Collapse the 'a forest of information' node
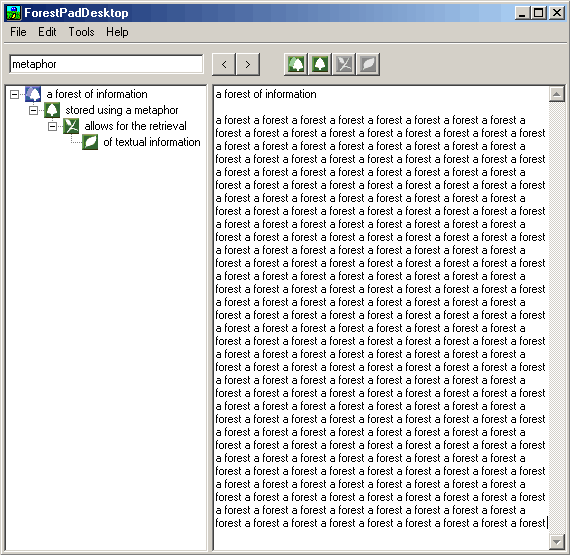Image resolution: width=570 pixels, height=555 pixels. click(x=14, y=94)
